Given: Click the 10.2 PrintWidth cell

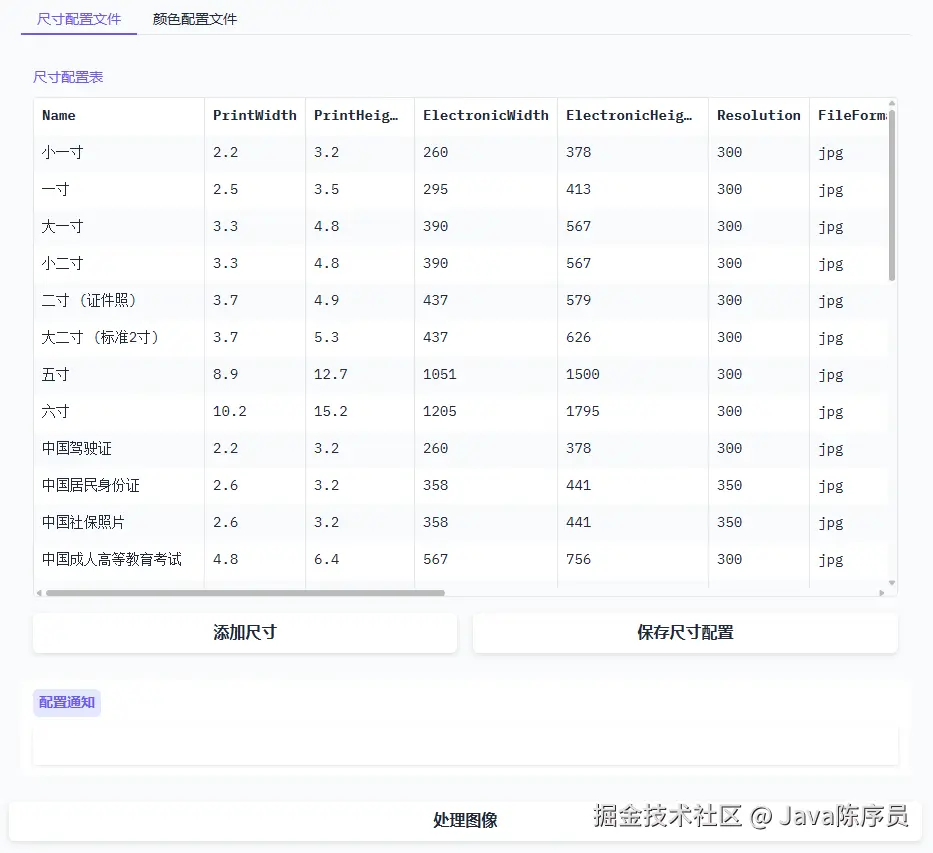Looking at the screenshot, I should (255, 412).
